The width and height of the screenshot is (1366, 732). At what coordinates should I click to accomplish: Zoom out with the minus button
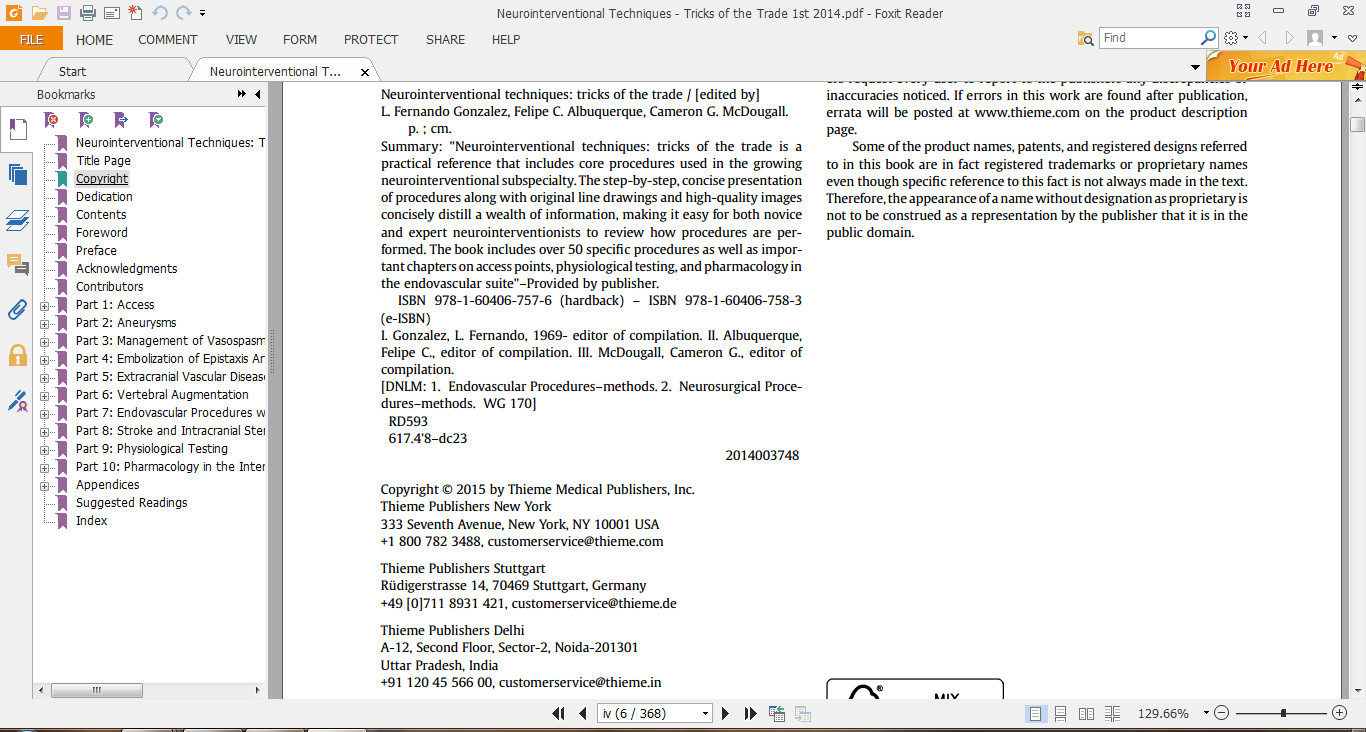pyautogui.click(x=1220, y=713)
